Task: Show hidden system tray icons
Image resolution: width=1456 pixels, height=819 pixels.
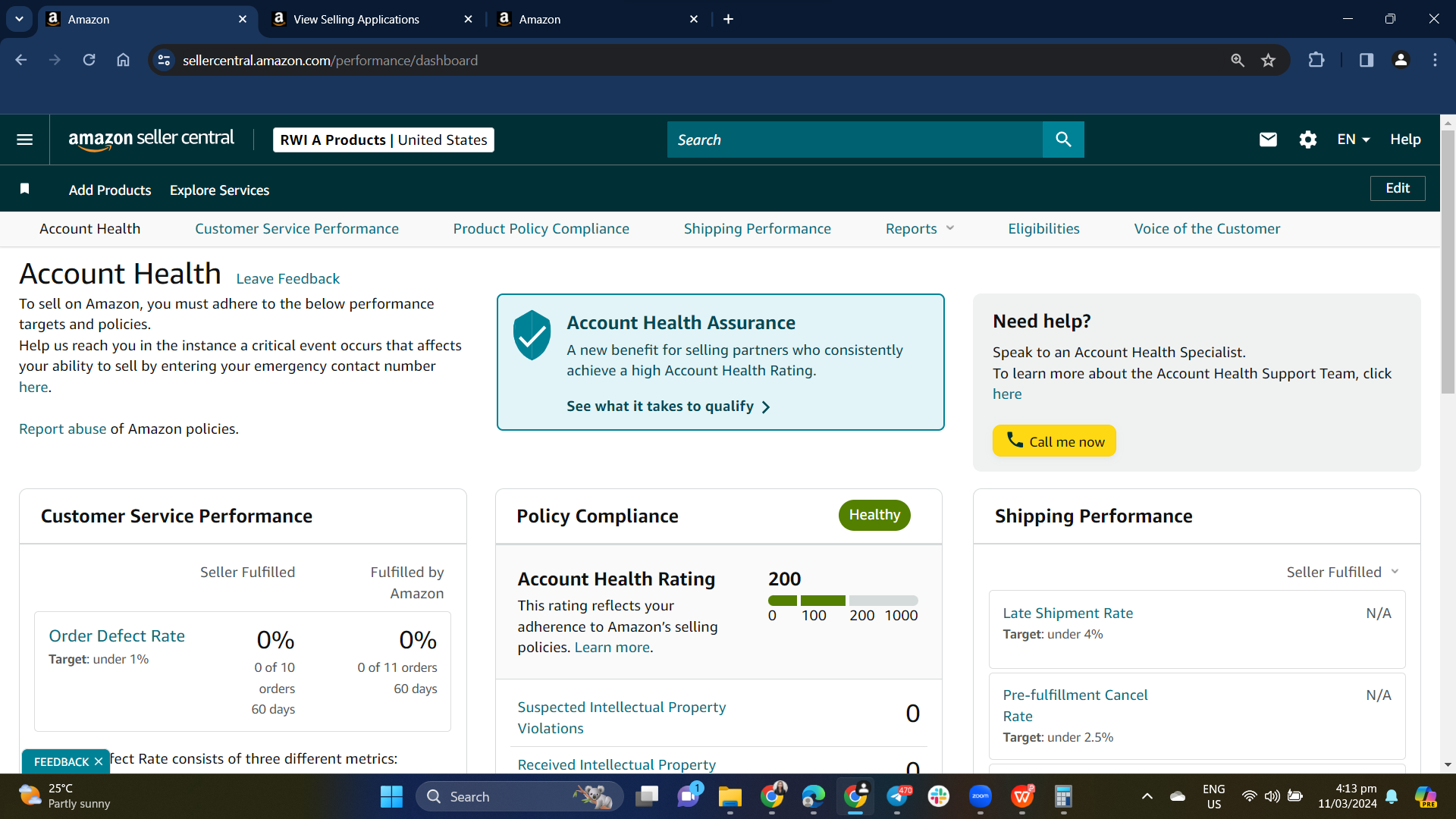Action: pyautogui.click(x=1147, y=796)
